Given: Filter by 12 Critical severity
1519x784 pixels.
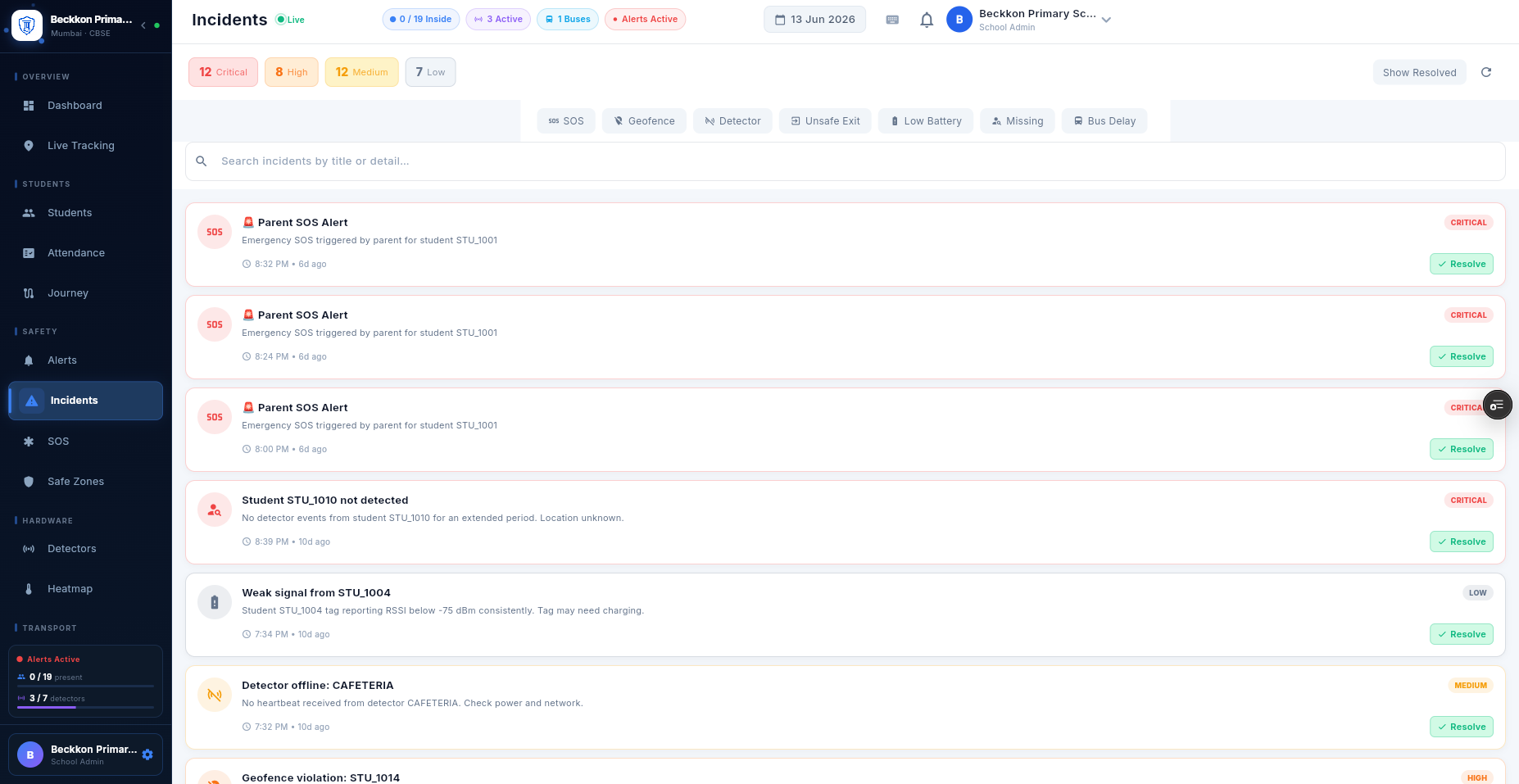Looking at the screenshot, I should pyautogui.click(x=223, y=72).
